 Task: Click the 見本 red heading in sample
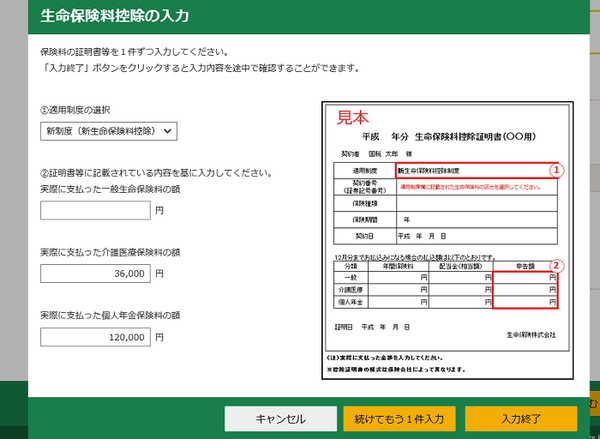[x=352, y=118]
